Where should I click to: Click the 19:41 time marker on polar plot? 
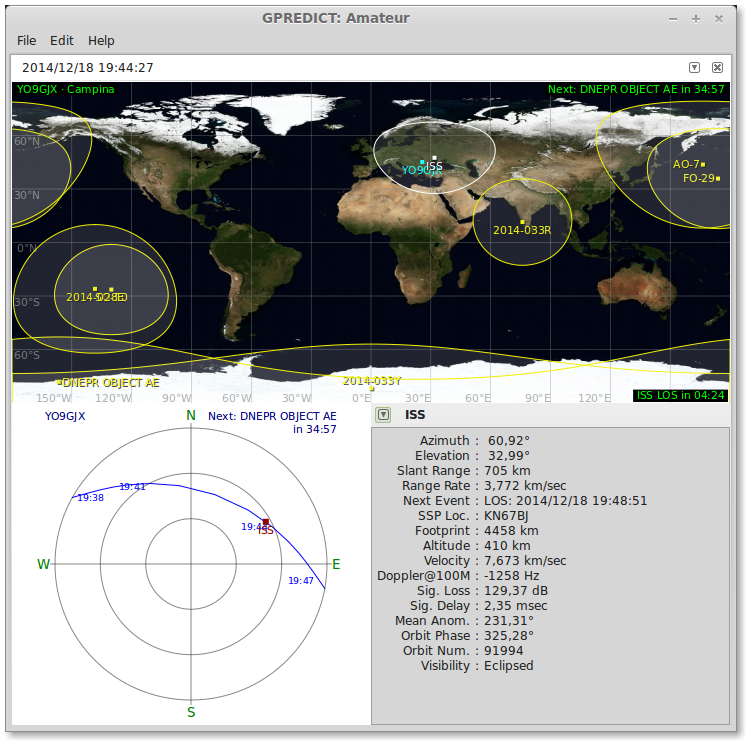click(132, 486)
